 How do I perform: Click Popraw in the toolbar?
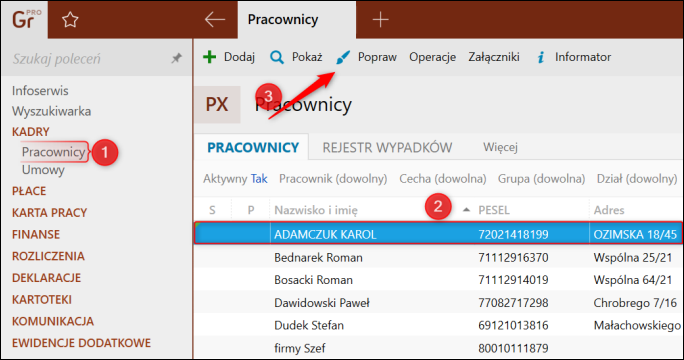click(377, 57)
